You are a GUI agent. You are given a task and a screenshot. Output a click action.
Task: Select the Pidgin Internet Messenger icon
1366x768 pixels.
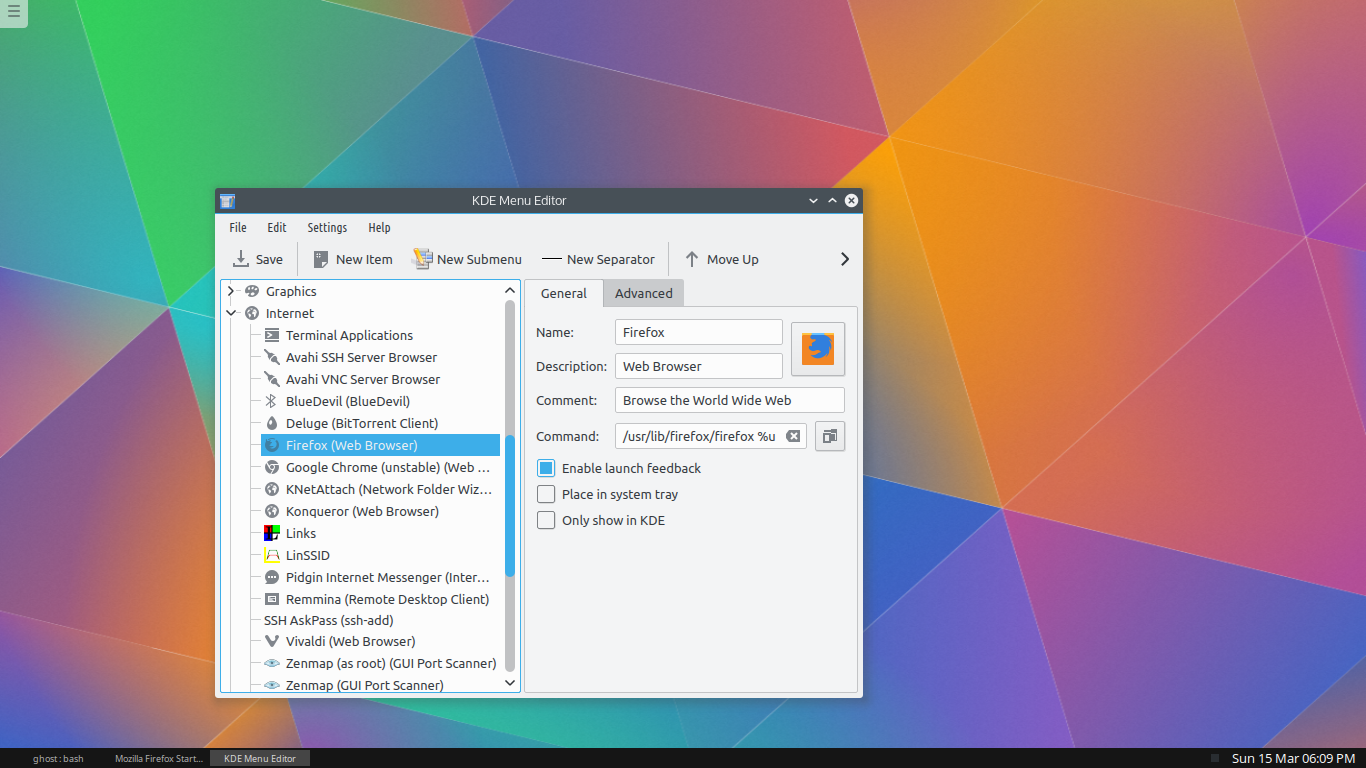(x=271, y=577)
